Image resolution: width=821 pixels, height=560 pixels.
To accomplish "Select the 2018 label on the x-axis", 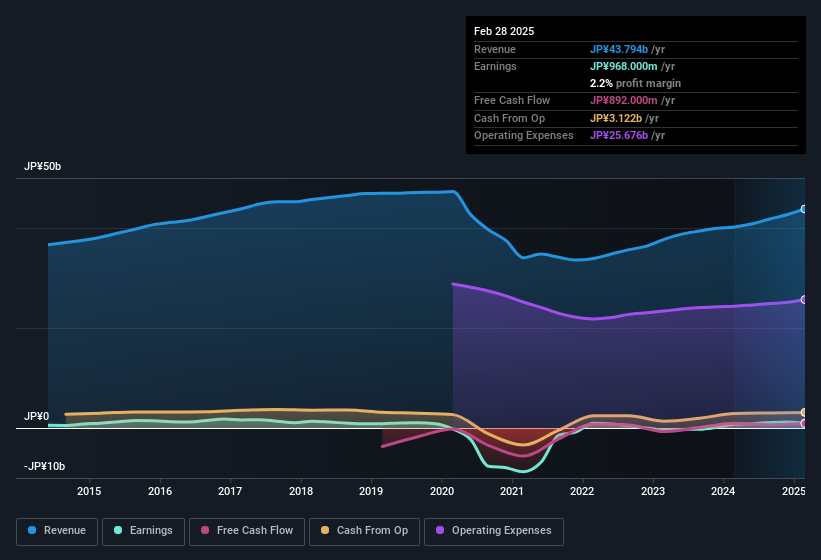I will (301, 491).
